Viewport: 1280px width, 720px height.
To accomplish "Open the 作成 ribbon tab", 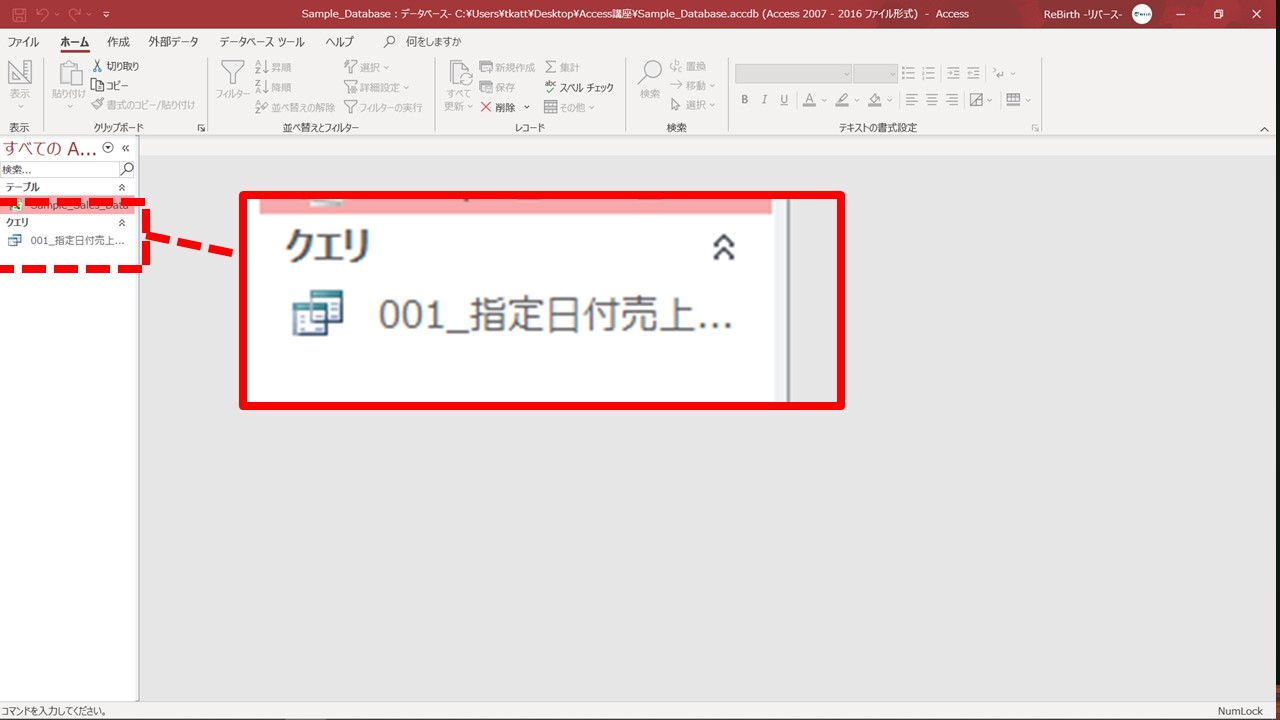I will coord(118,42).
